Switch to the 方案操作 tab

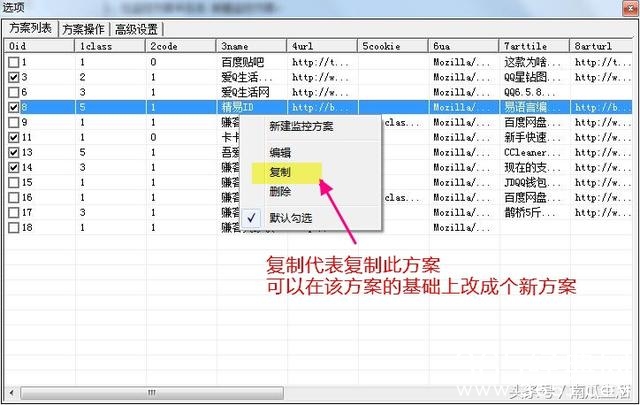(83, 29)
